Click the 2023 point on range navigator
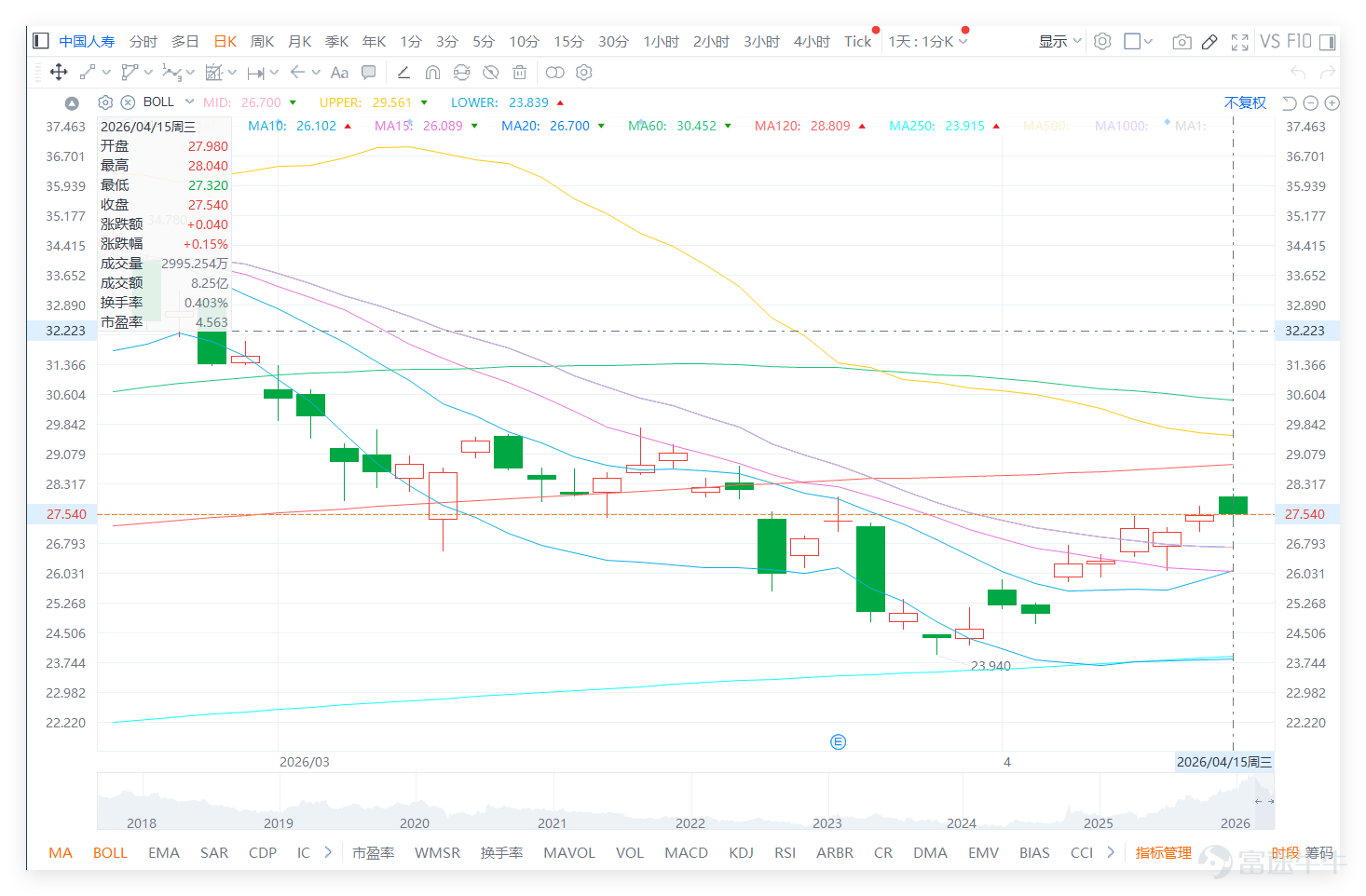Viewport: 1366px width, 896px height. coord(826,822)
